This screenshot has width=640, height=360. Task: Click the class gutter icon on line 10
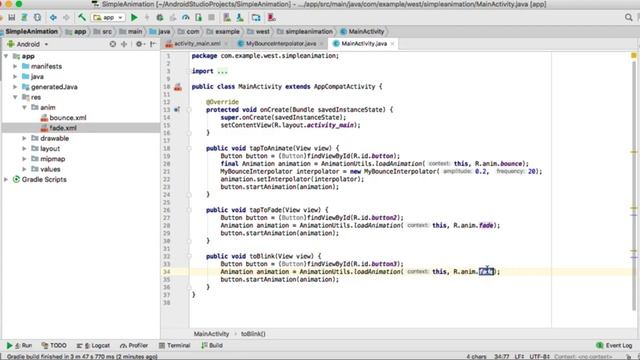(178, 87)
